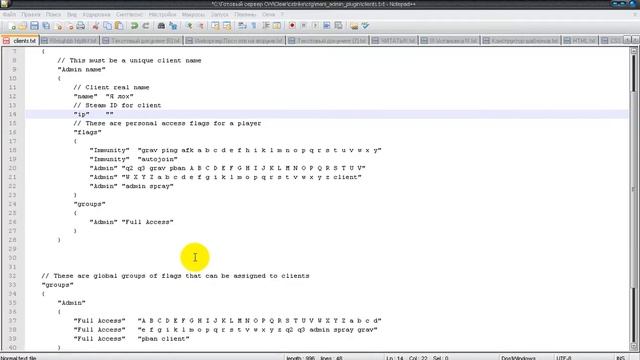Open the Правка menu
The height and width of the screenshot is (360, 640).
tap(31, 14)
